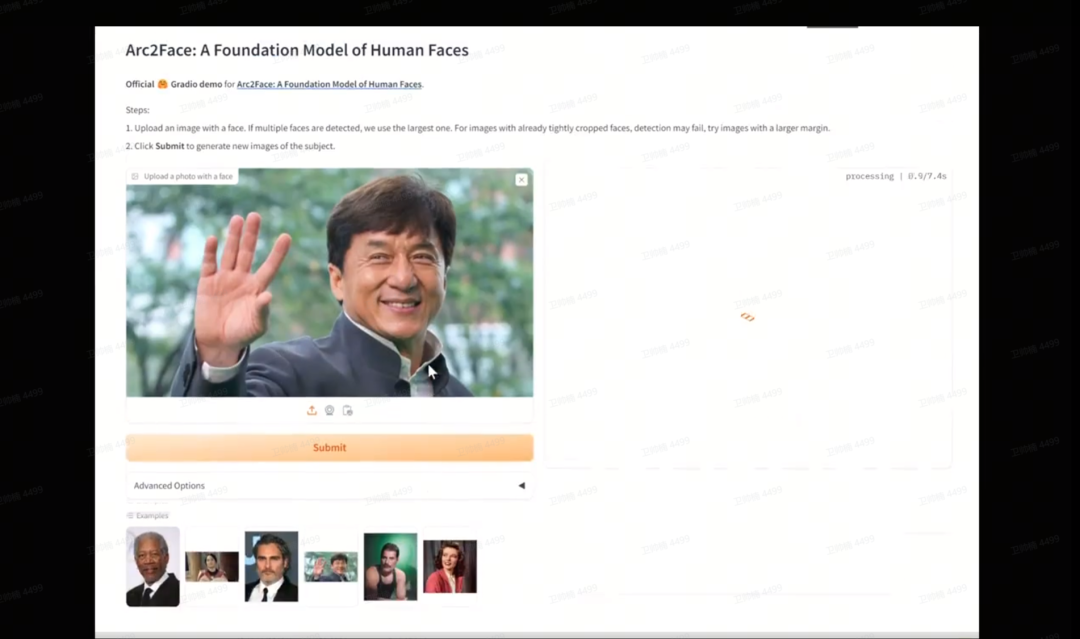The width and height of the screenshot is (1080, 639).
Task: Select example of elderly man in black suit
Action: click(x=153, y=567)
